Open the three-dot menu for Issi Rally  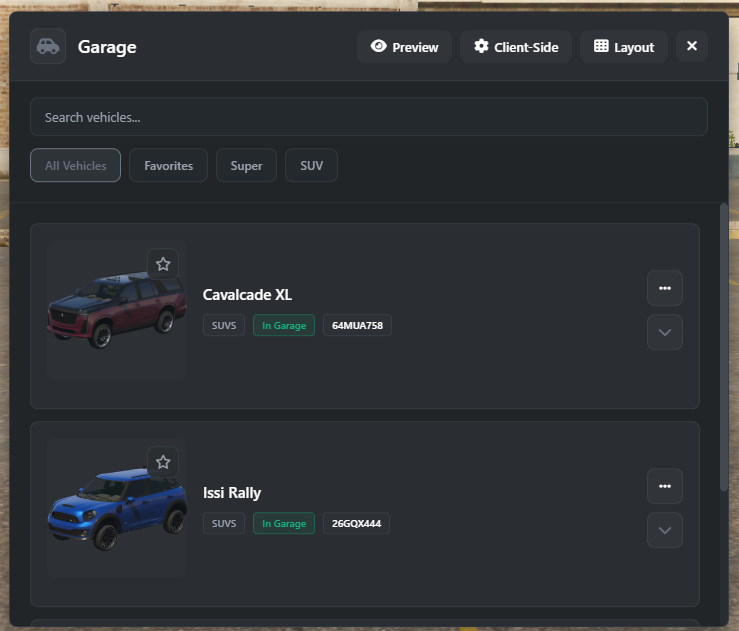(x=665, y=486)
